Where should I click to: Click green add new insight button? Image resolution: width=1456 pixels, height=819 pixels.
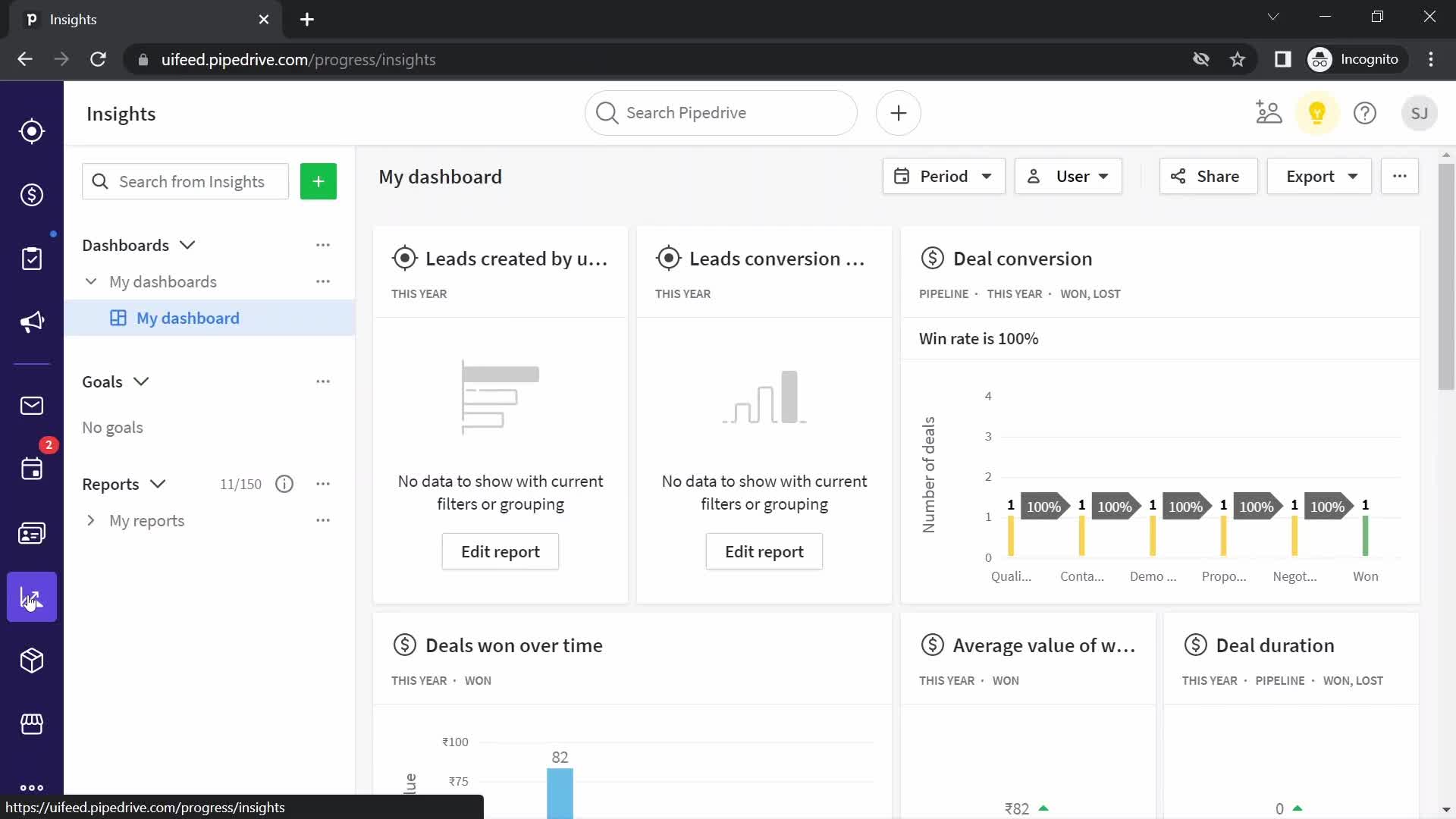tap(318, 182)
